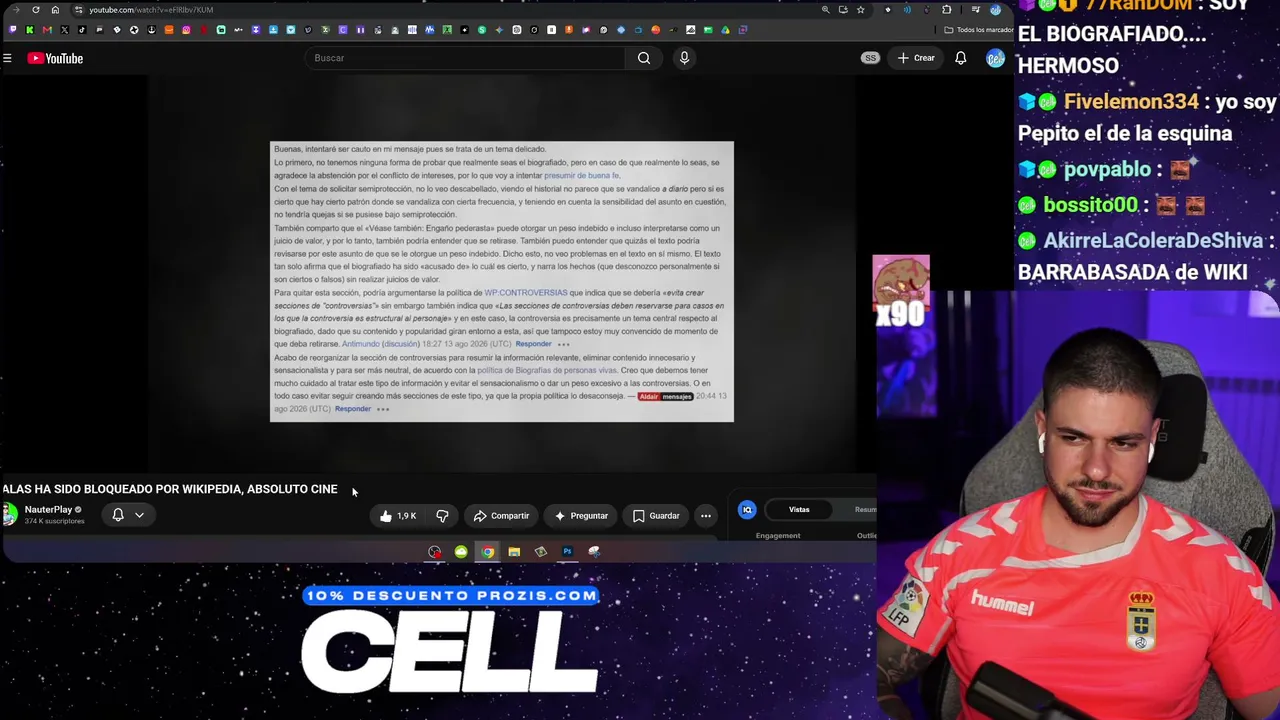
Task: Open the File Explorer taskbar icon
Action: click(x=514, y=552)
